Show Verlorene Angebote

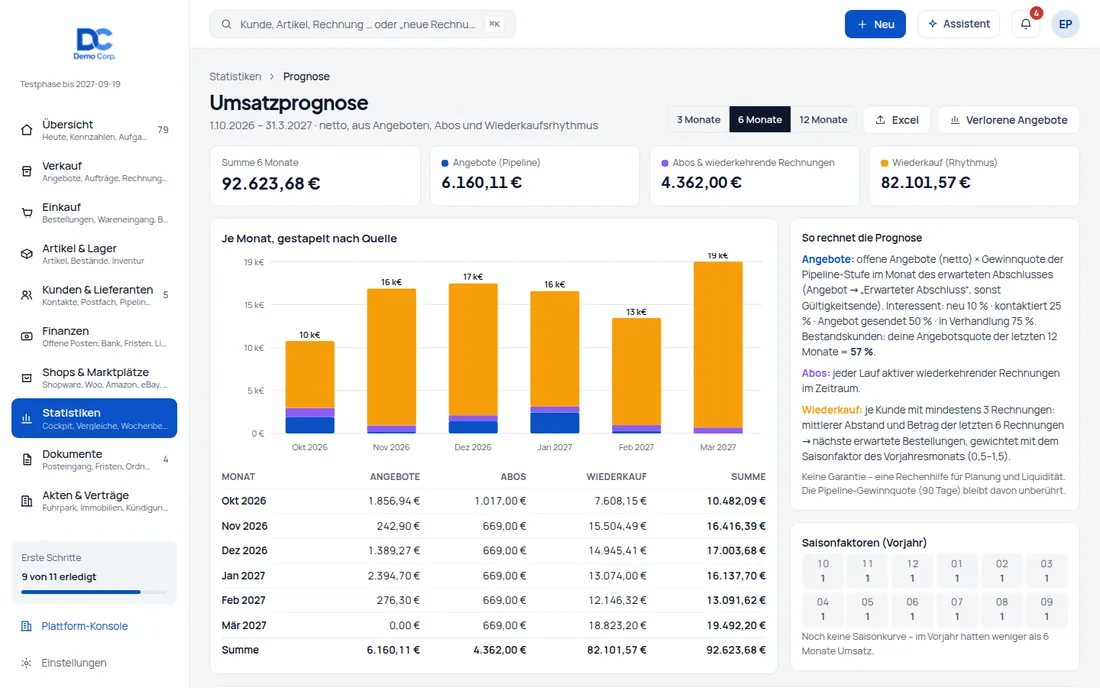click(1008, 120)
